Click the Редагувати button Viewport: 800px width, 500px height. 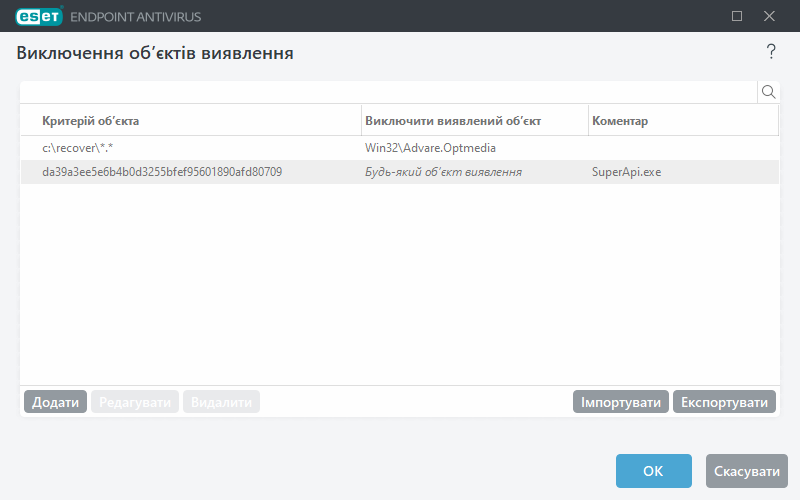coord(135,402)
